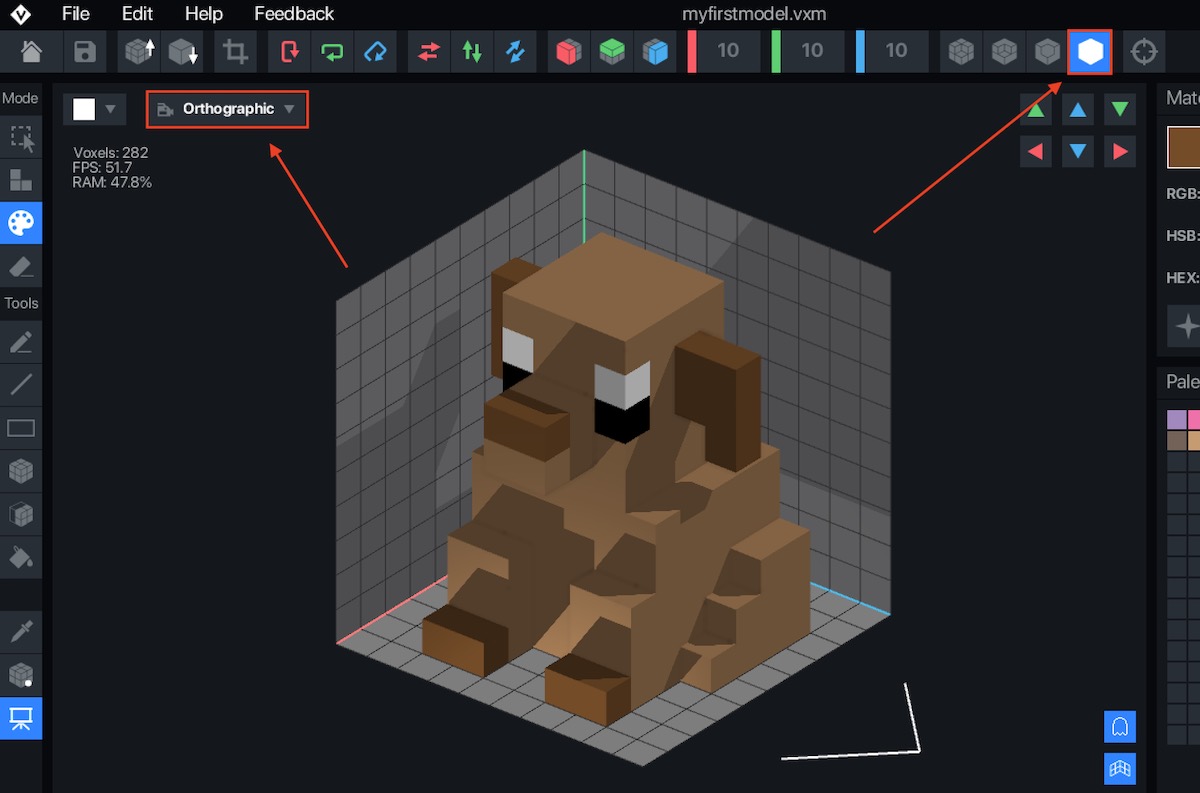Open the Feedback menu
The height and width of the screenshot is (793, 1200).
[294, 14]
